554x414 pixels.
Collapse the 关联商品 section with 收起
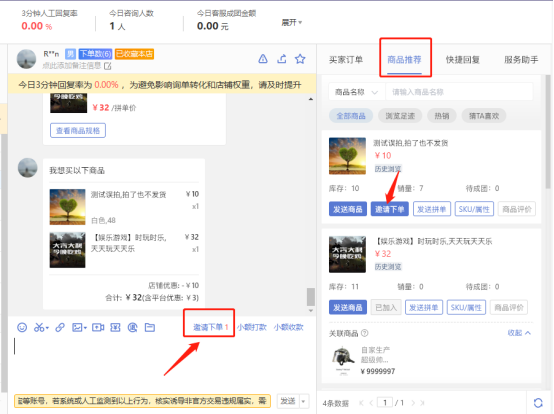(x=519, y=333)
